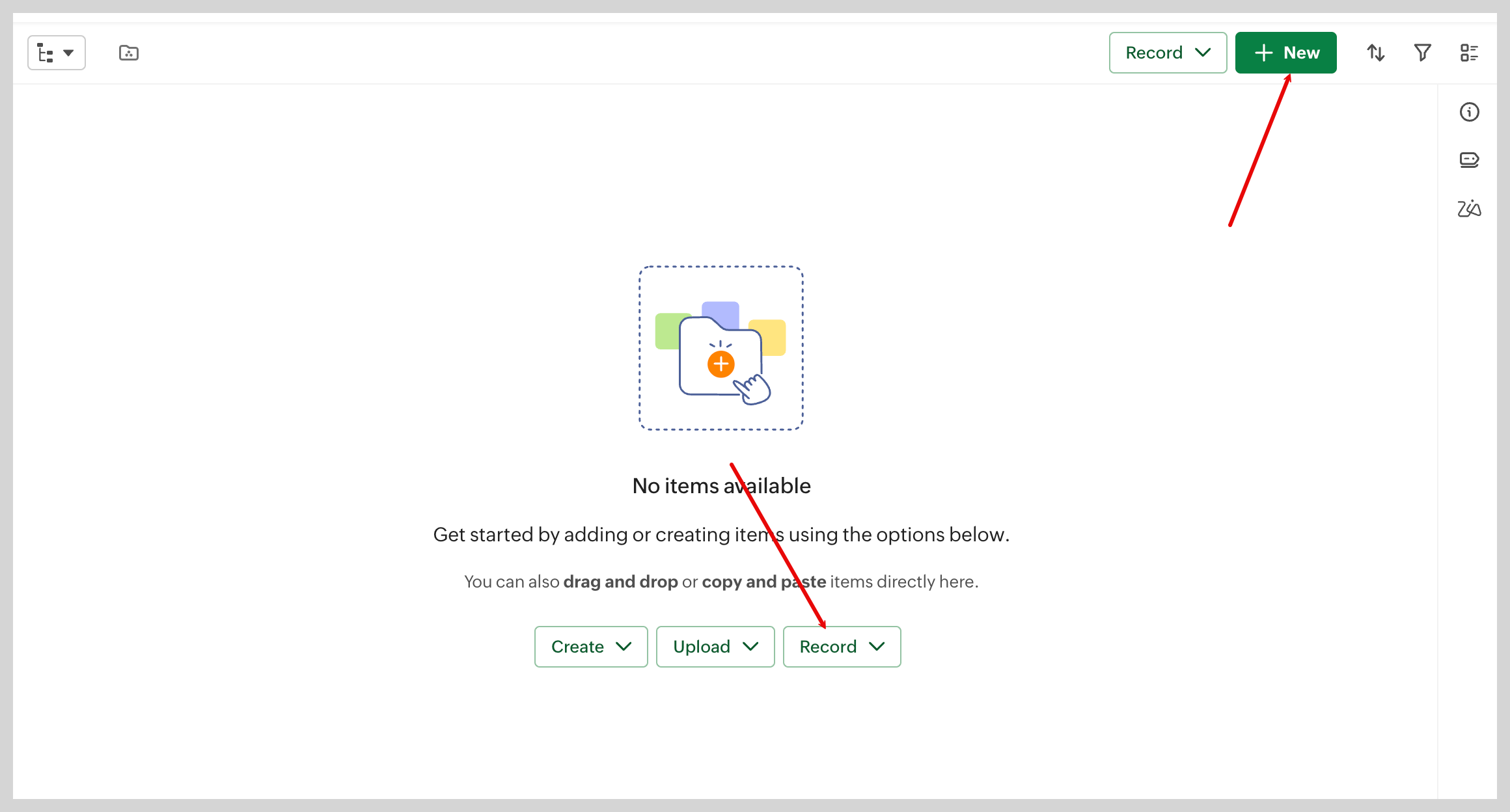Click the team folder icon in toolbar
Viewport: 1510px width, 812px height.
(x=129, y=53)
